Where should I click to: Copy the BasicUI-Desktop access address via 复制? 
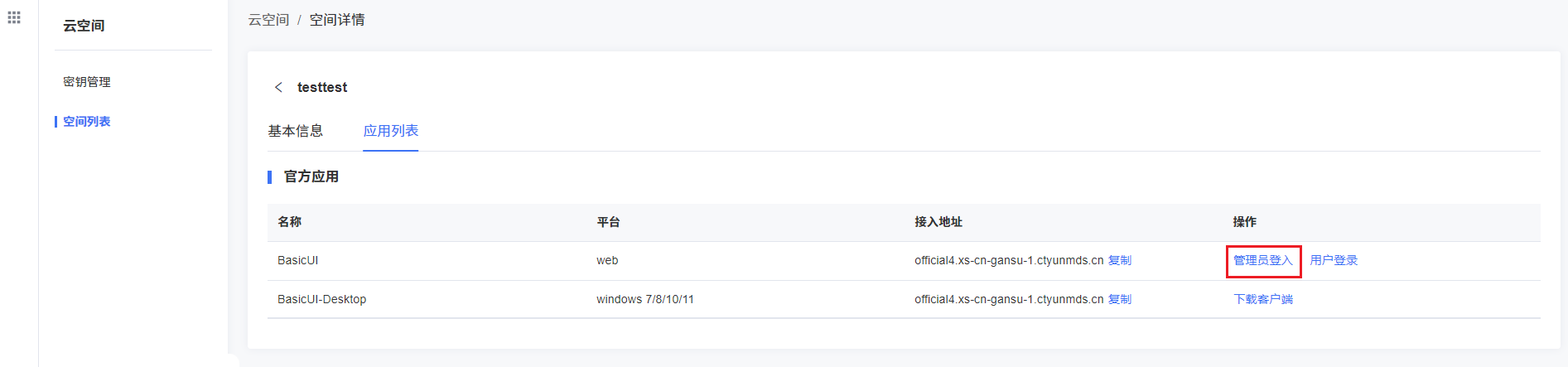point(1120,299)
